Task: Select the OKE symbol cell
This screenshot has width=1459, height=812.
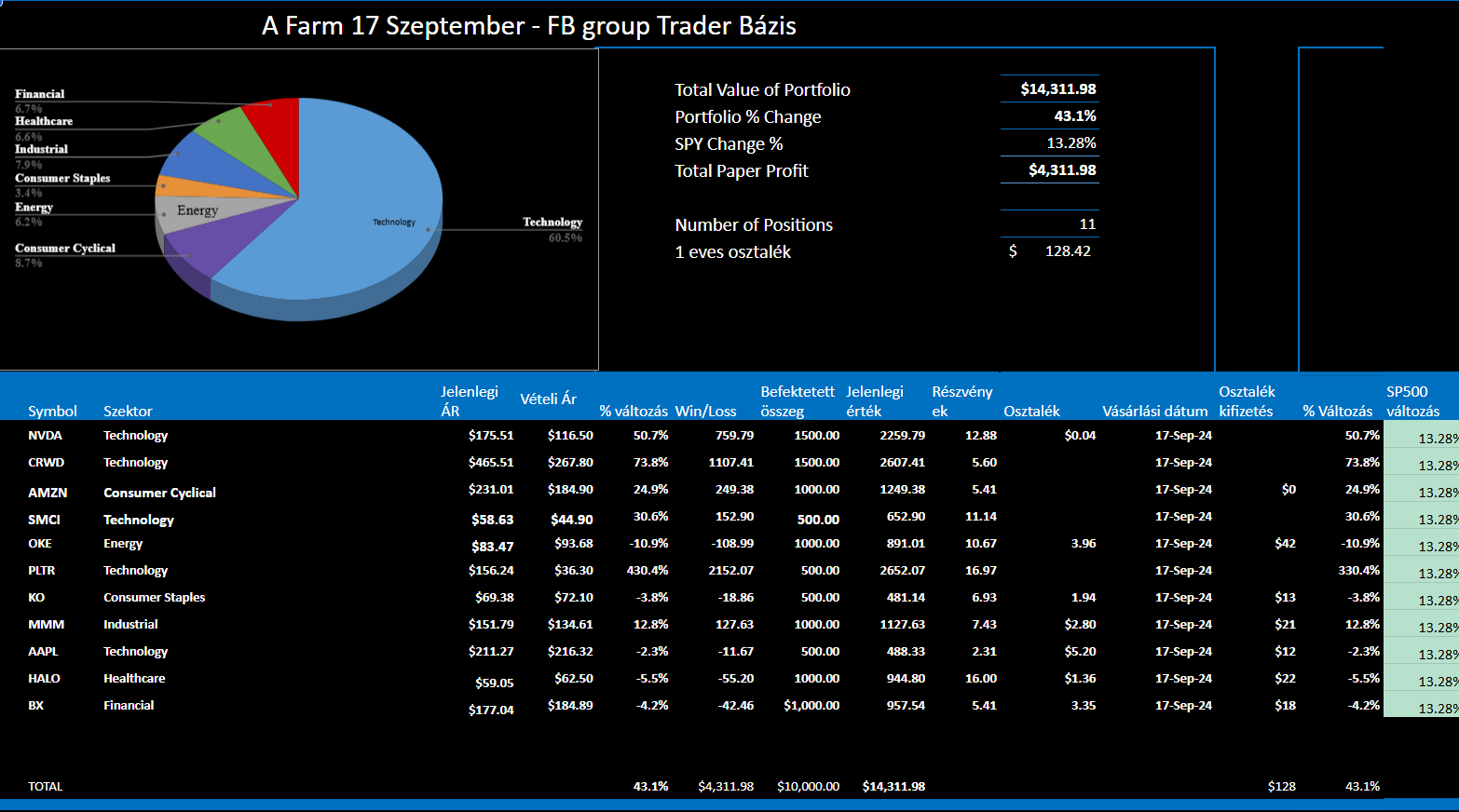Action: click(40, 544)
